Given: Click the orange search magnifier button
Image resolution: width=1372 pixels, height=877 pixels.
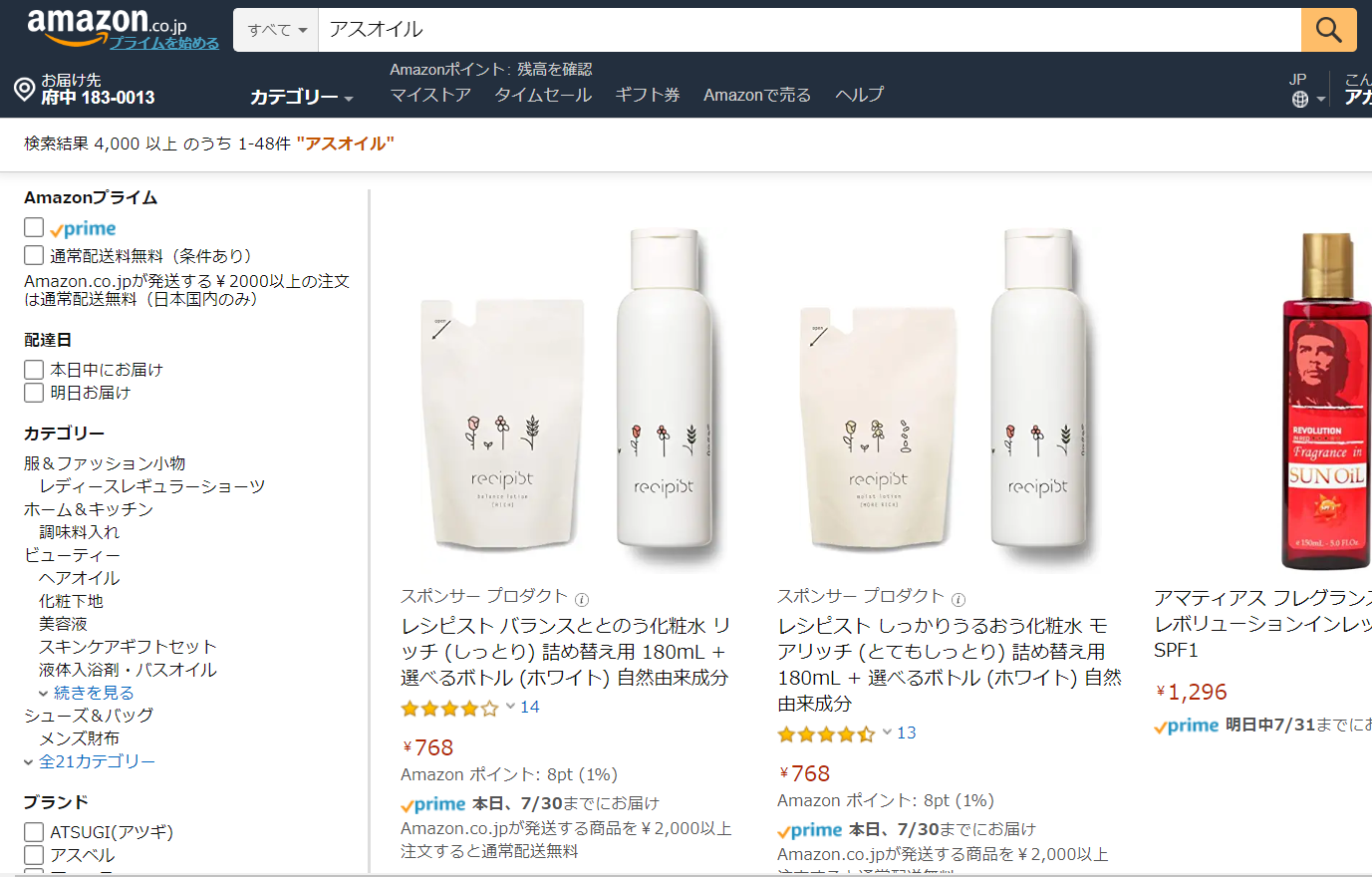Looking at the screenshot, I should pyautogui.click(x=1328, y=30).
